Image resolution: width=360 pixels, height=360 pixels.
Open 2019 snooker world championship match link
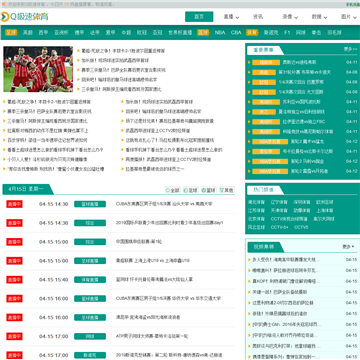pyautogui.click(x=169, y=355)
